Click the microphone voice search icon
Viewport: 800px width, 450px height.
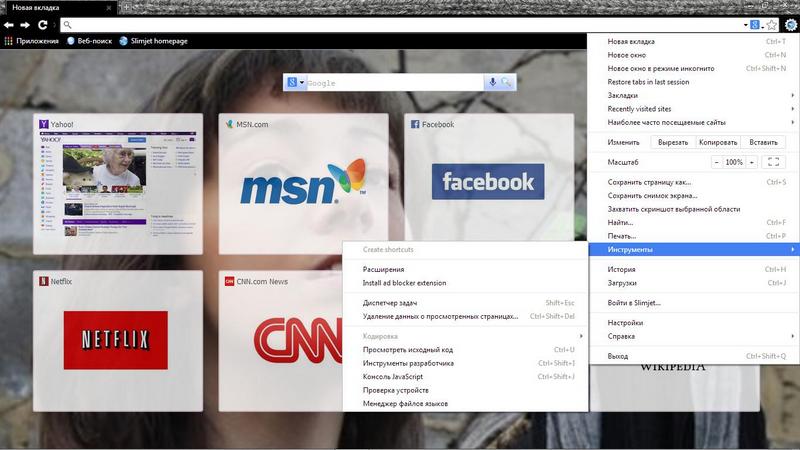point(492,82)
